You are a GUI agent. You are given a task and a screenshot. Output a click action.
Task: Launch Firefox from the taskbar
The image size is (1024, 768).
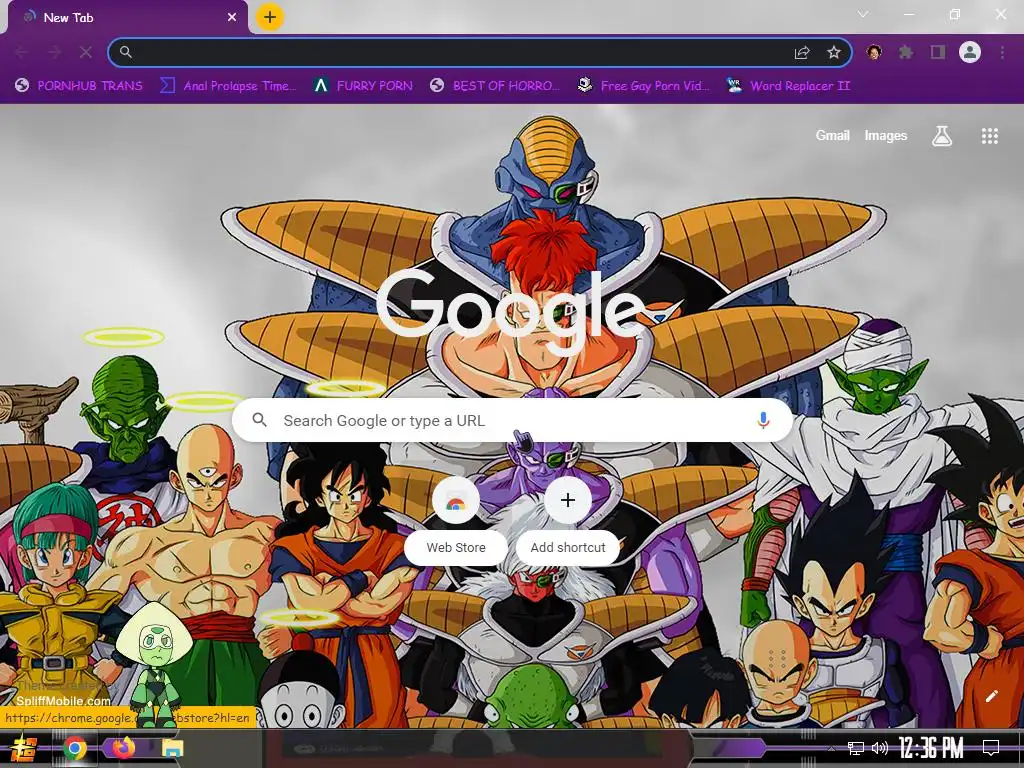pyautogui.click(x=123, y=748)
